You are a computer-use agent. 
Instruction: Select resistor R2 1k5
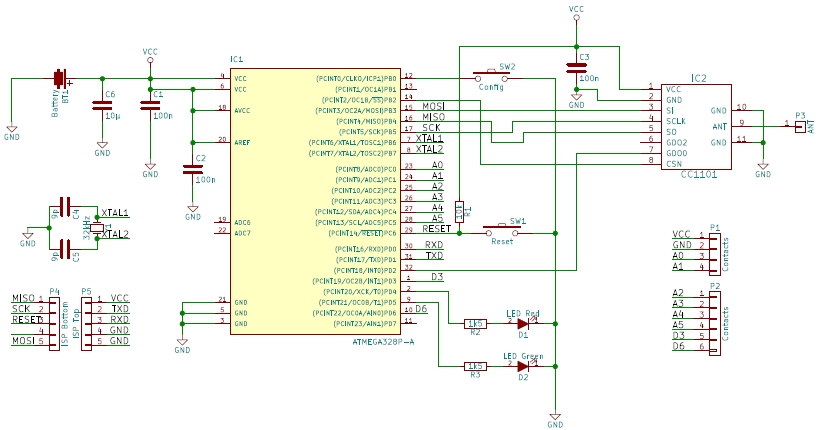point(475,324)
